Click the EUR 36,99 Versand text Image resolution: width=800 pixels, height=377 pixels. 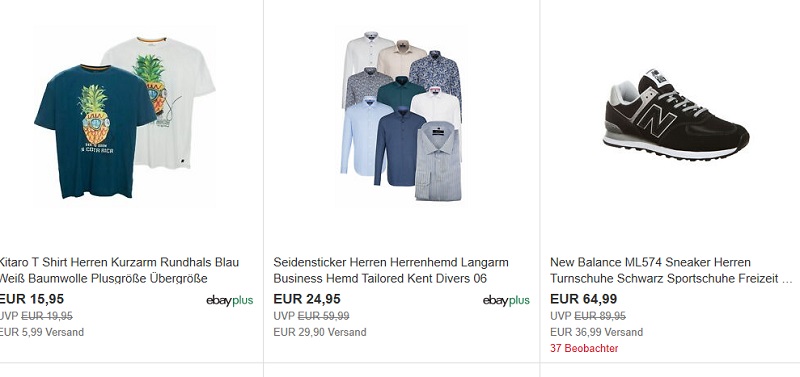point(596,333)
